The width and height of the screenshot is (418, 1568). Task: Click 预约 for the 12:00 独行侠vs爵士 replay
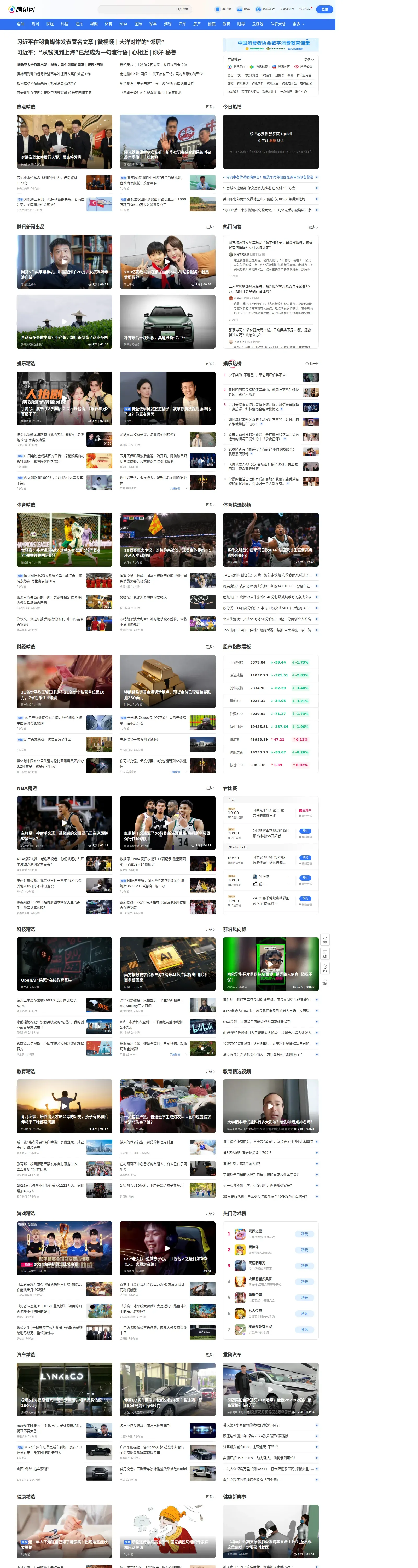(x=305, y=898)
